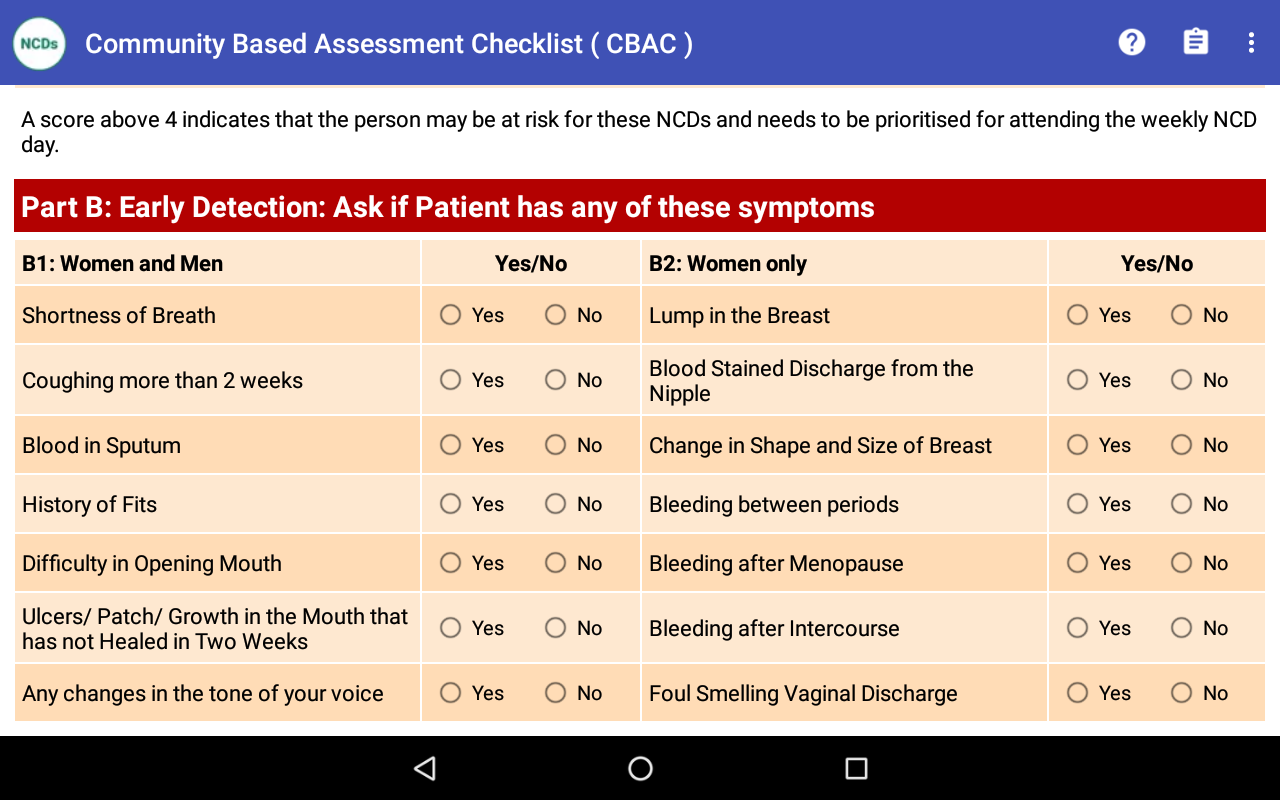Select Yes for Difficulty in Opening Mouth

(x=451, y=563)
